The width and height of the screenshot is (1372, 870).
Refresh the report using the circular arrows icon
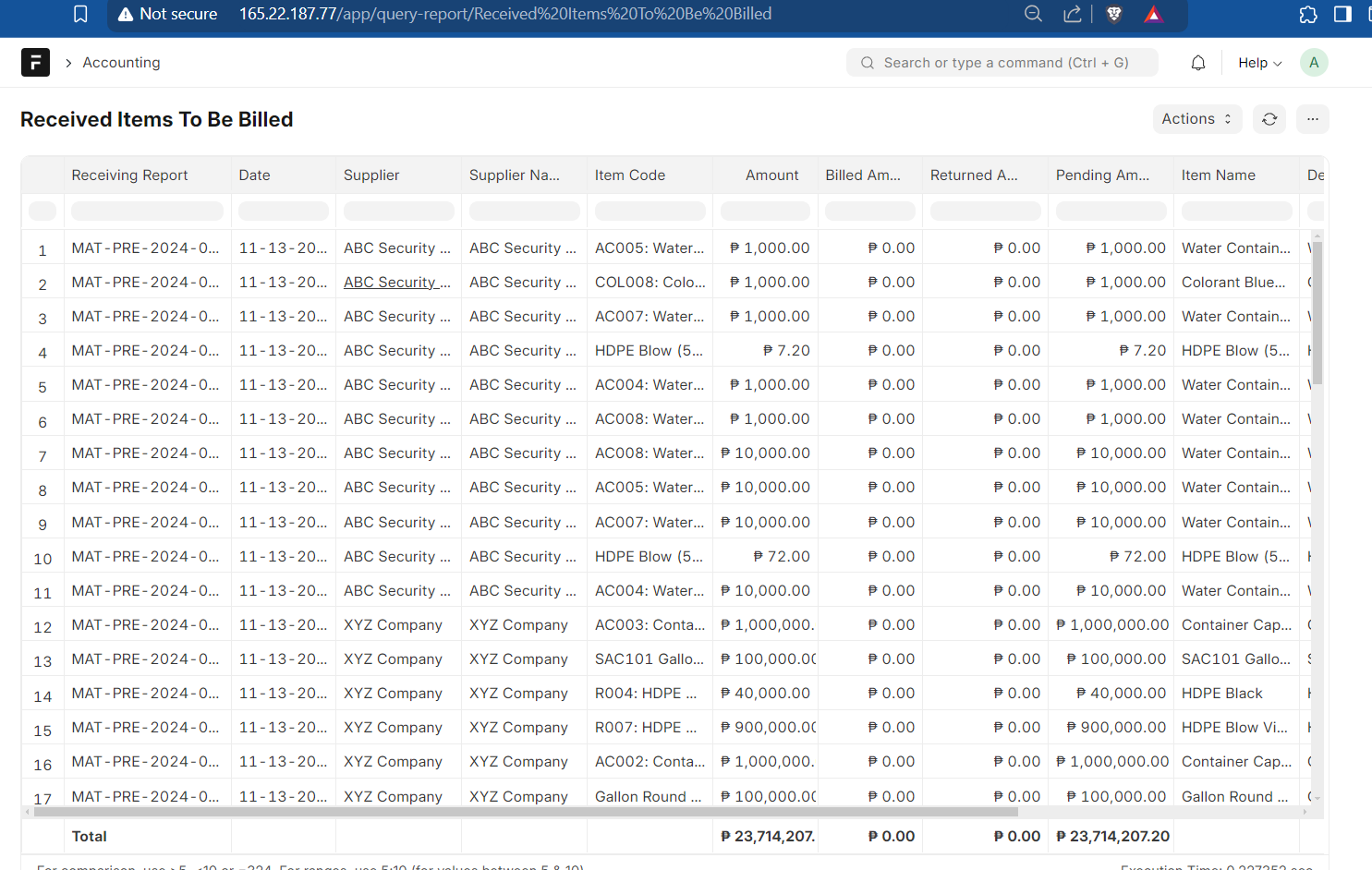click(x=1269, y=119)
